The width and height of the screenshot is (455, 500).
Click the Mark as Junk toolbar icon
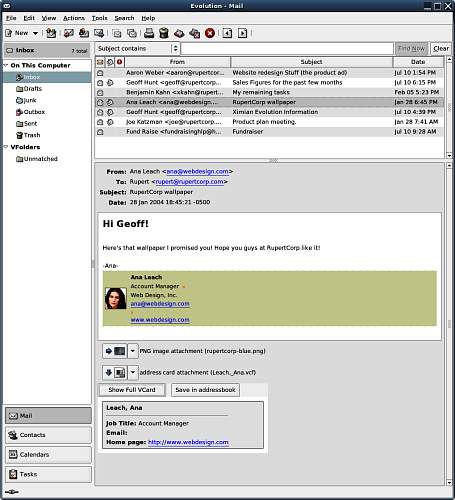point(179,33)
